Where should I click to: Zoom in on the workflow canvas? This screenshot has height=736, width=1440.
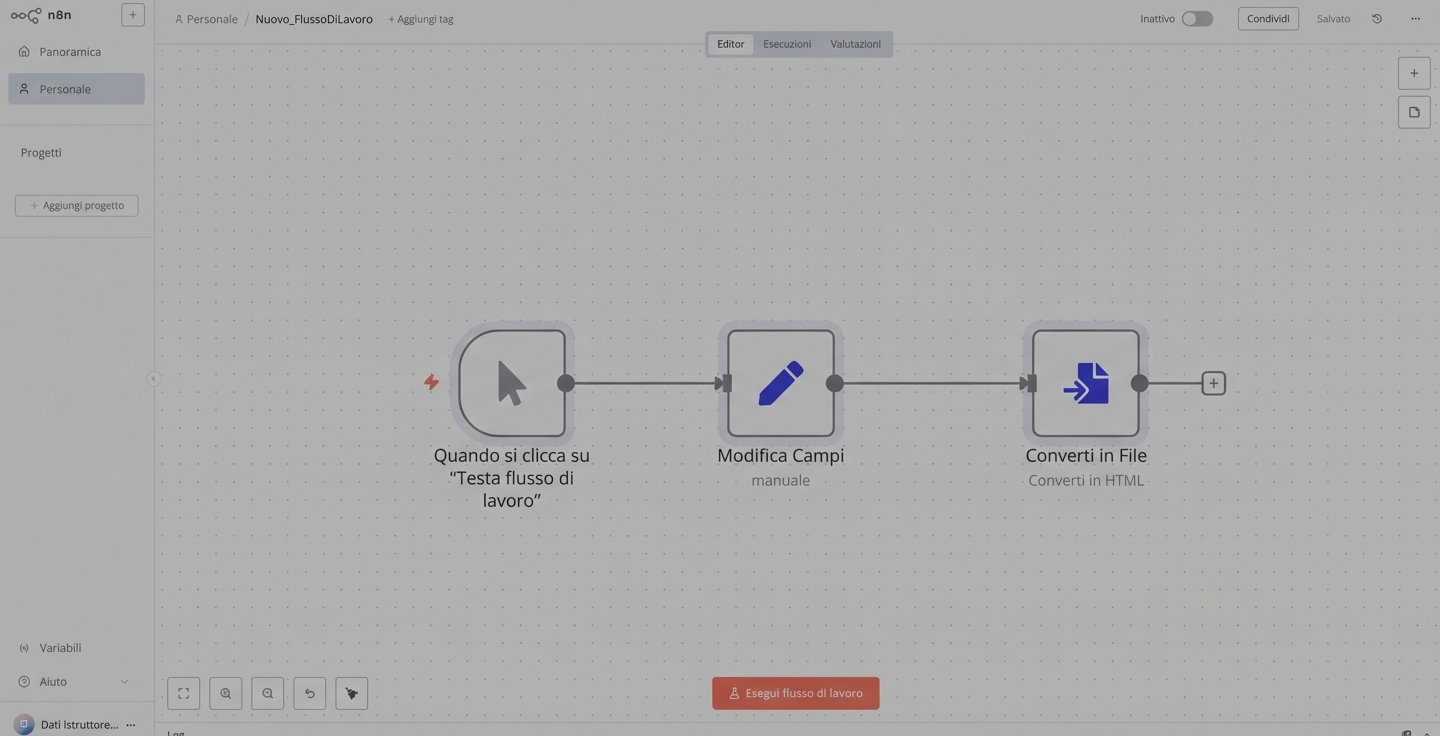226,693
